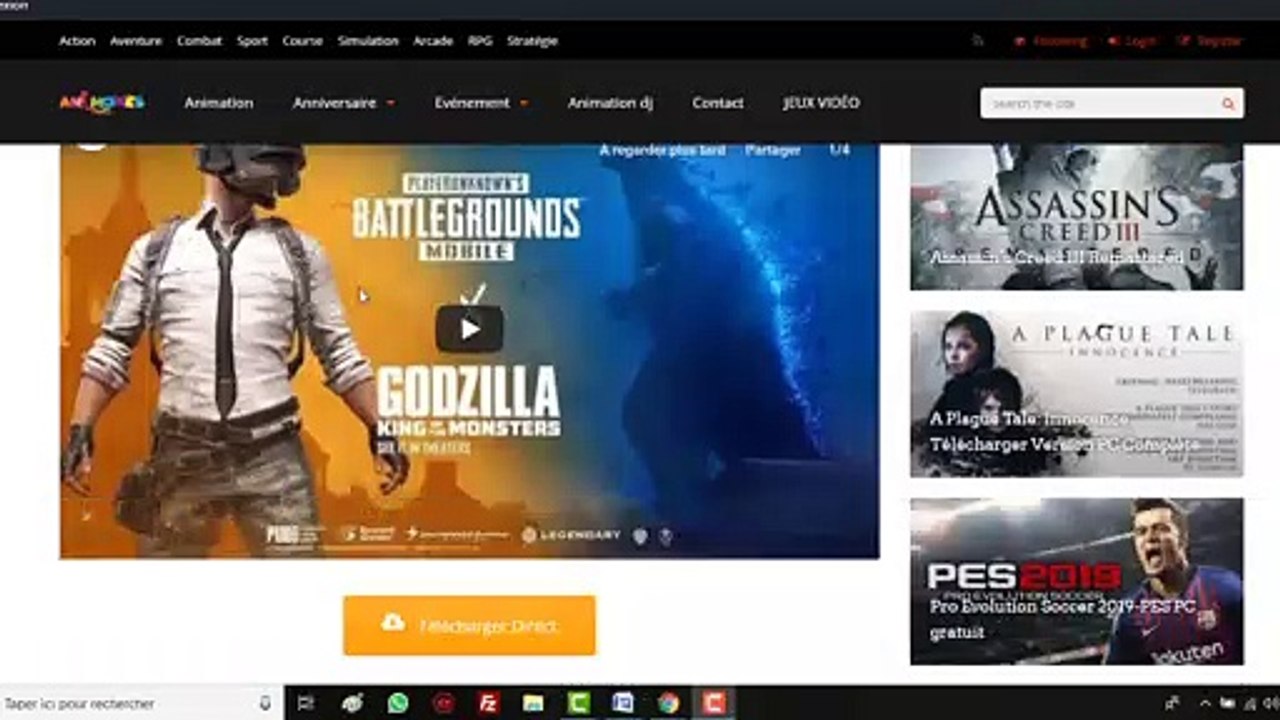1280x720 pixels.
Task: Open the RPG category link
Action: click(x=480, y=41)
